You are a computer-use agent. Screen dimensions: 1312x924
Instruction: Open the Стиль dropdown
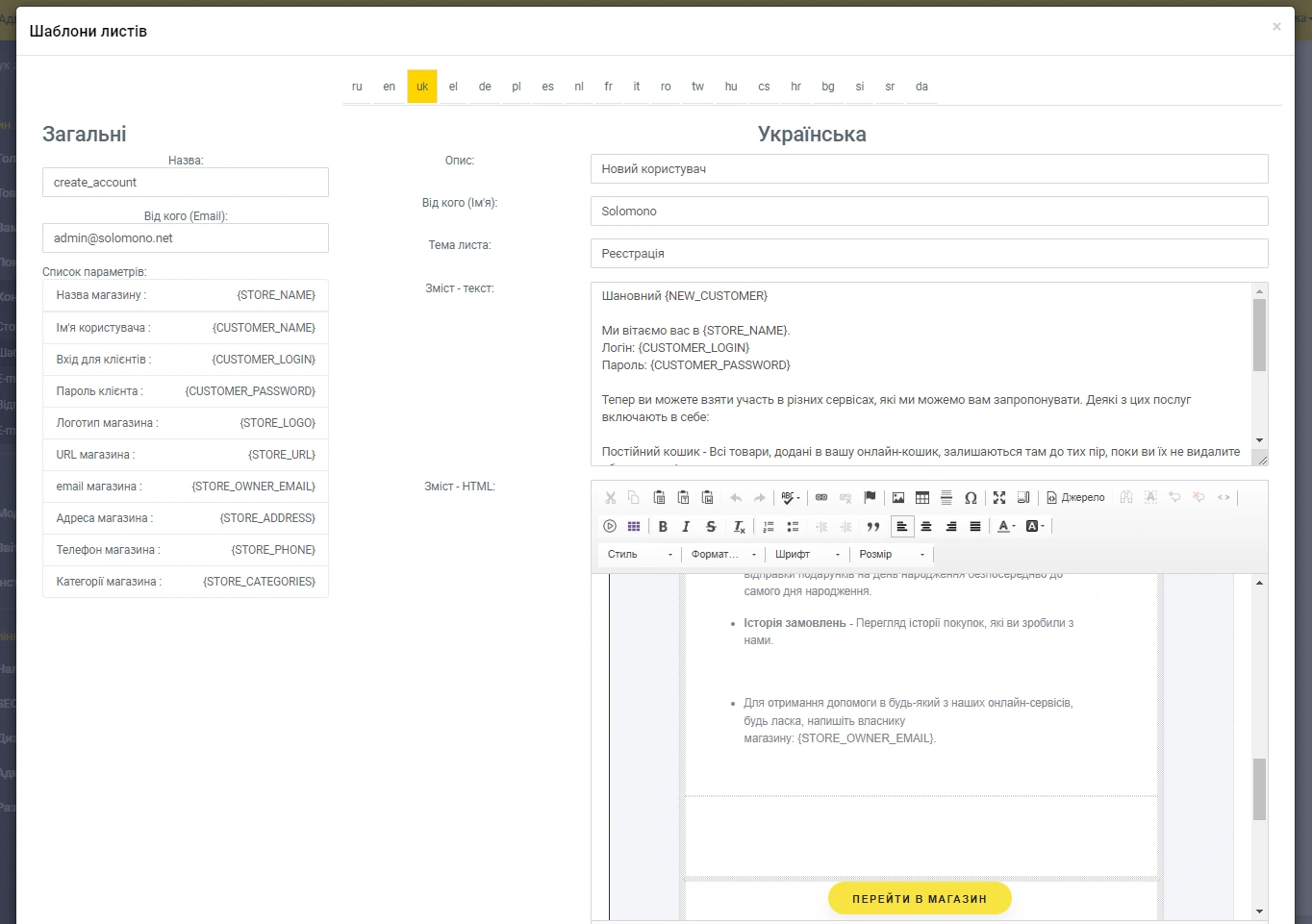click(640, 555)
